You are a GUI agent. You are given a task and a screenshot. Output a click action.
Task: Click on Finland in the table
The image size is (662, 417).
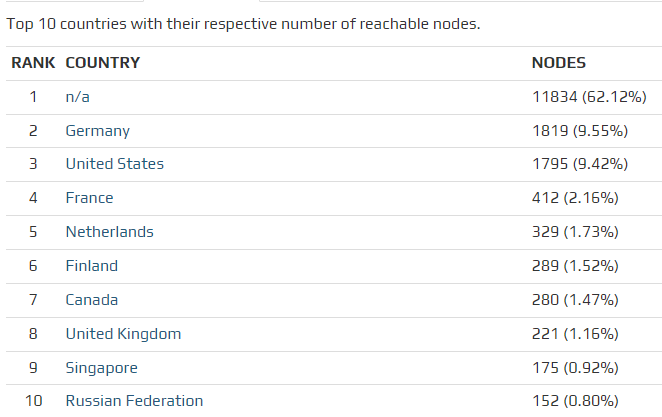coord(92,266)
